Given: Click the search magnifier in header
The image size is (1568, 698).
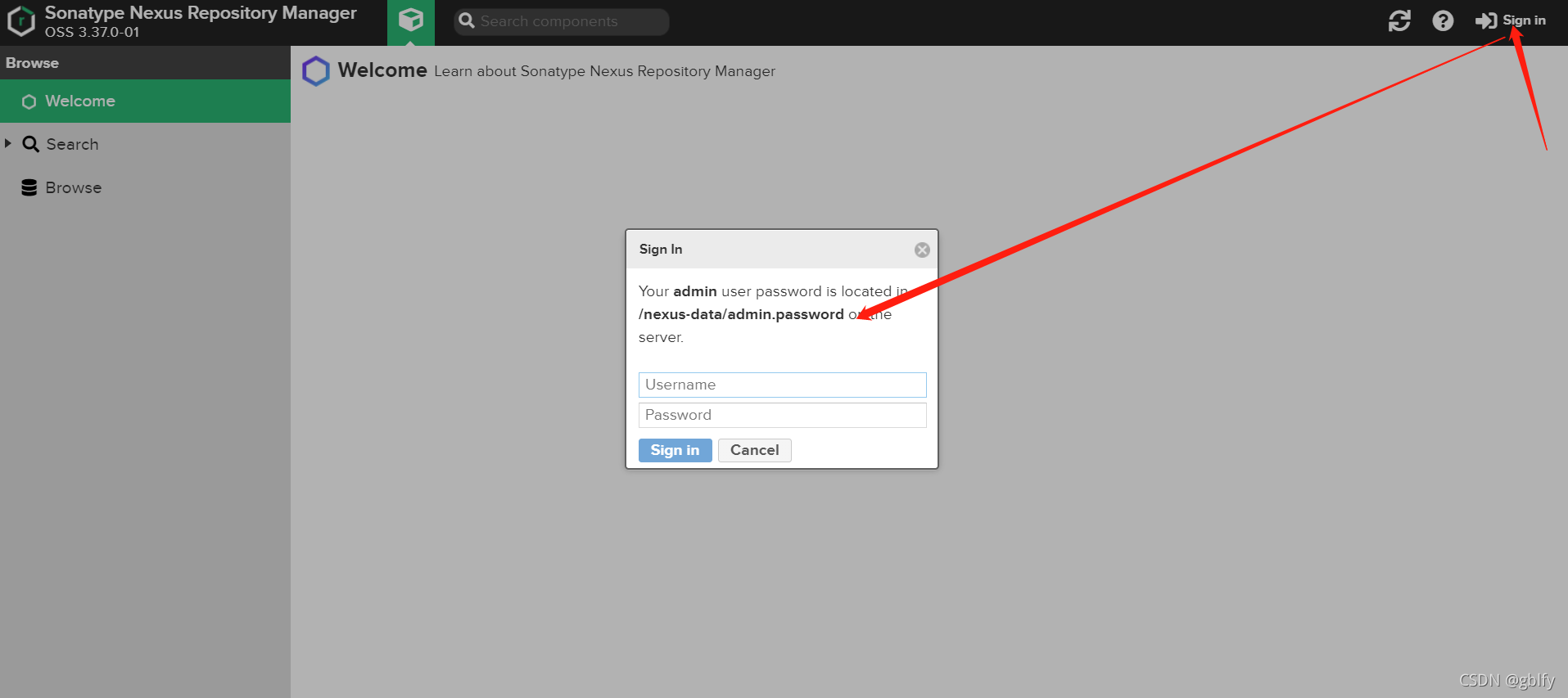Looking at the screenshot, I should coord(467,20).
